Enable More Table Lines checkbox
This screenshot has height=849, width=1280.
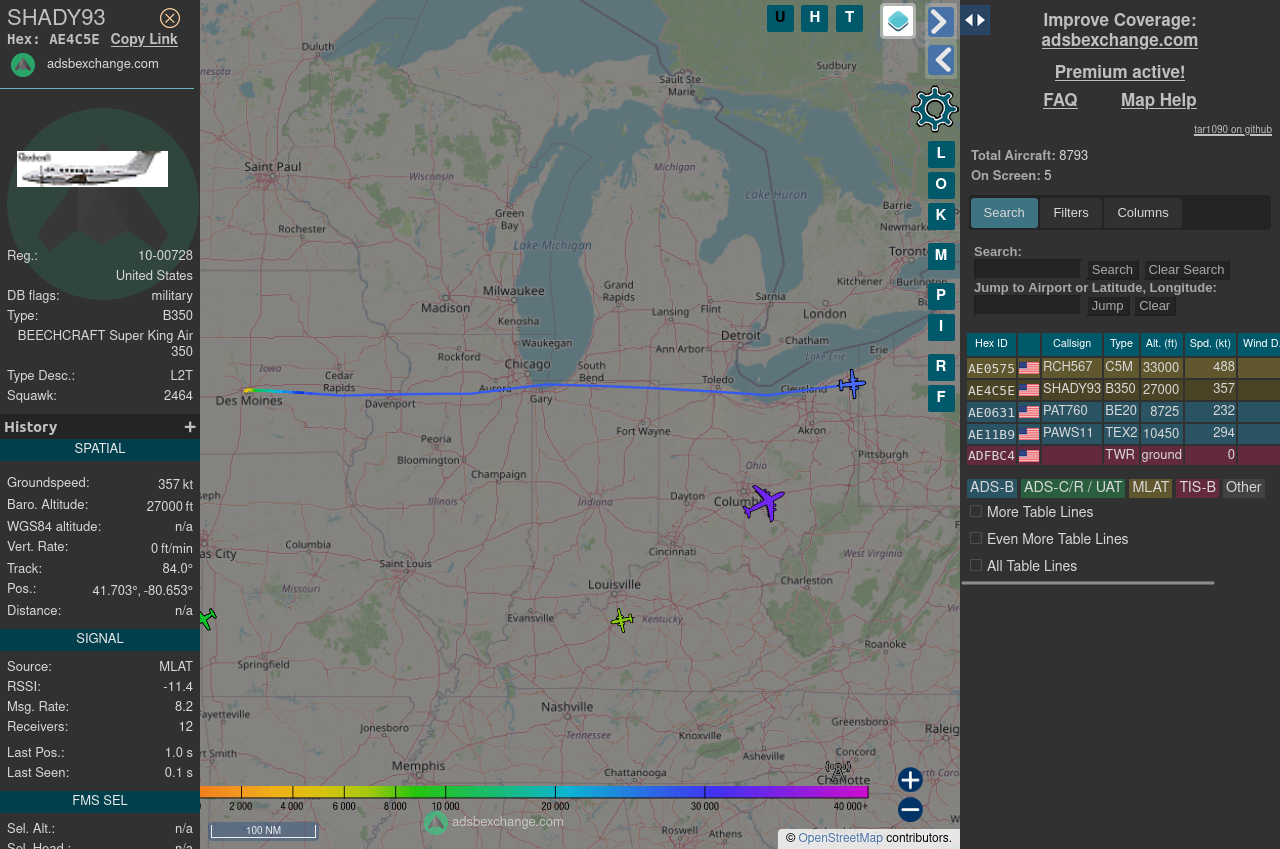coord(976,511)
